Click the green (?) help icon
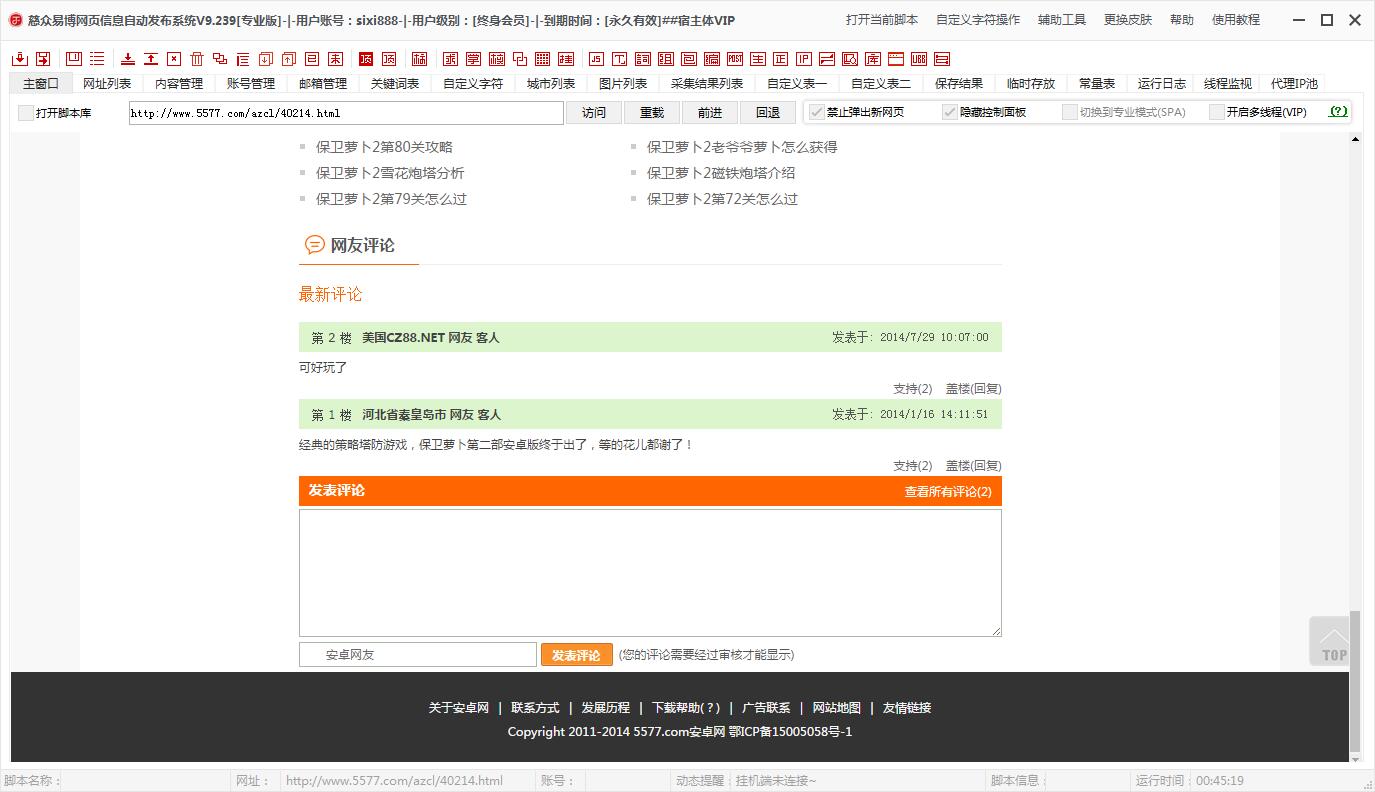 pos(1338,112)
